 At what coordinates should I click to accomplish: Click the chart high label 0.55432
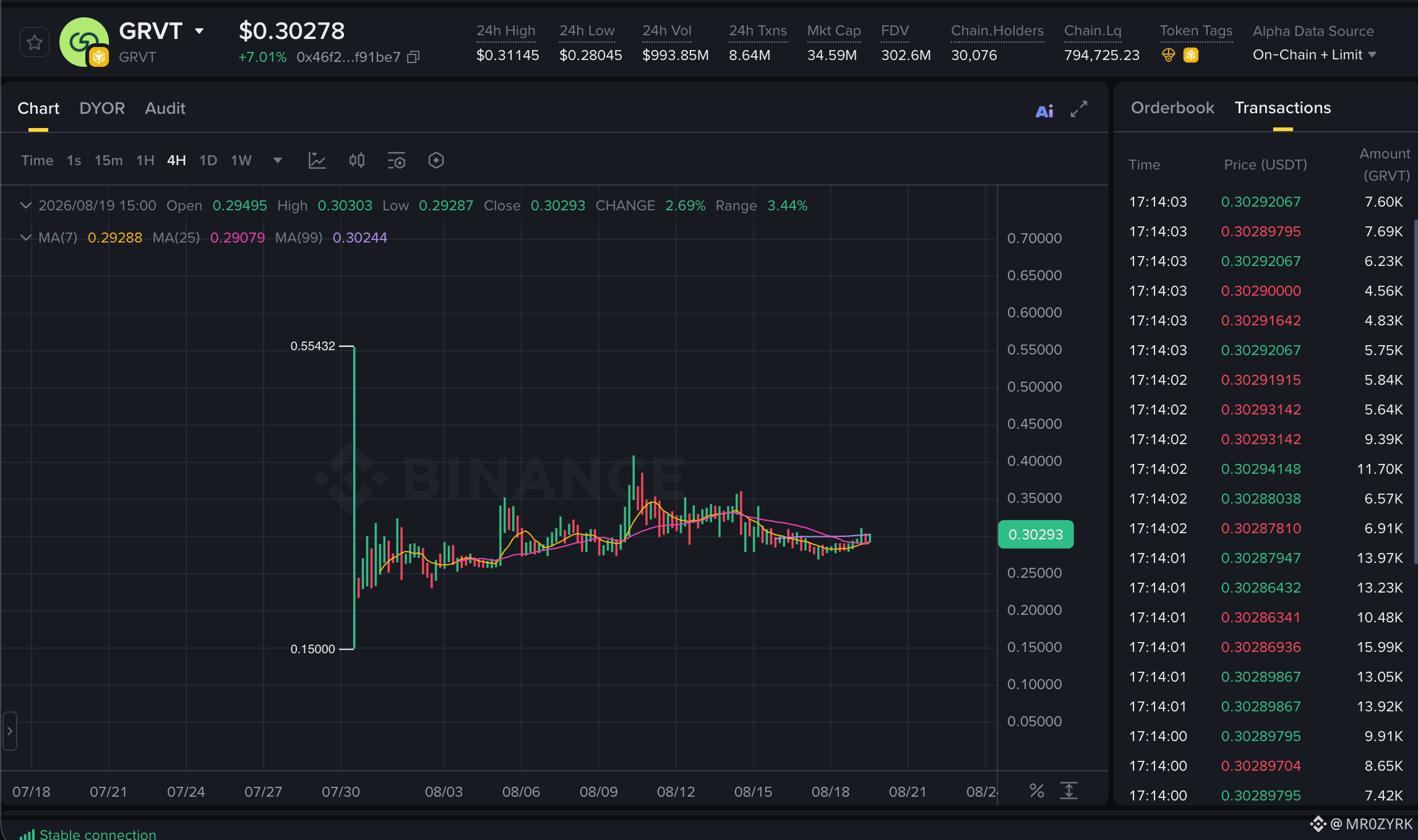click(x=312, y=346)
